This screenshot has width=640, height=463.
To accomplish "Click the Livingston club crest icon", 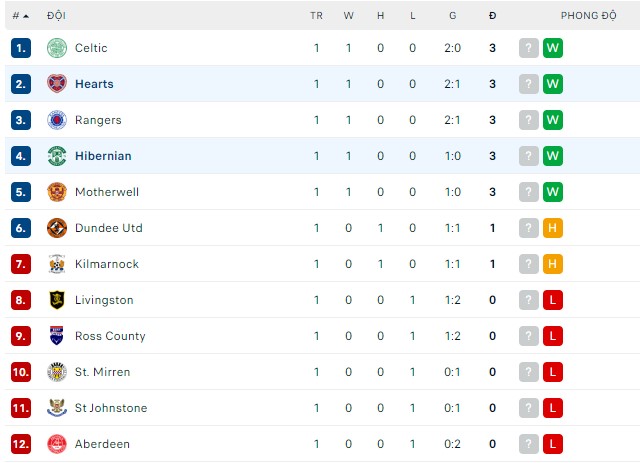I will coord(56,300).
